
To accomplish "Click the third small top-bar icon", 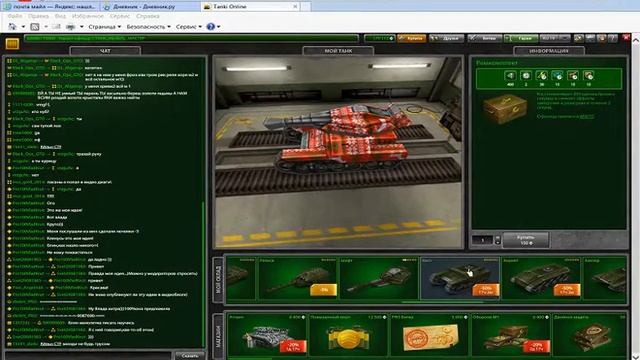I will pyautogui.click(x=601, y=38).
